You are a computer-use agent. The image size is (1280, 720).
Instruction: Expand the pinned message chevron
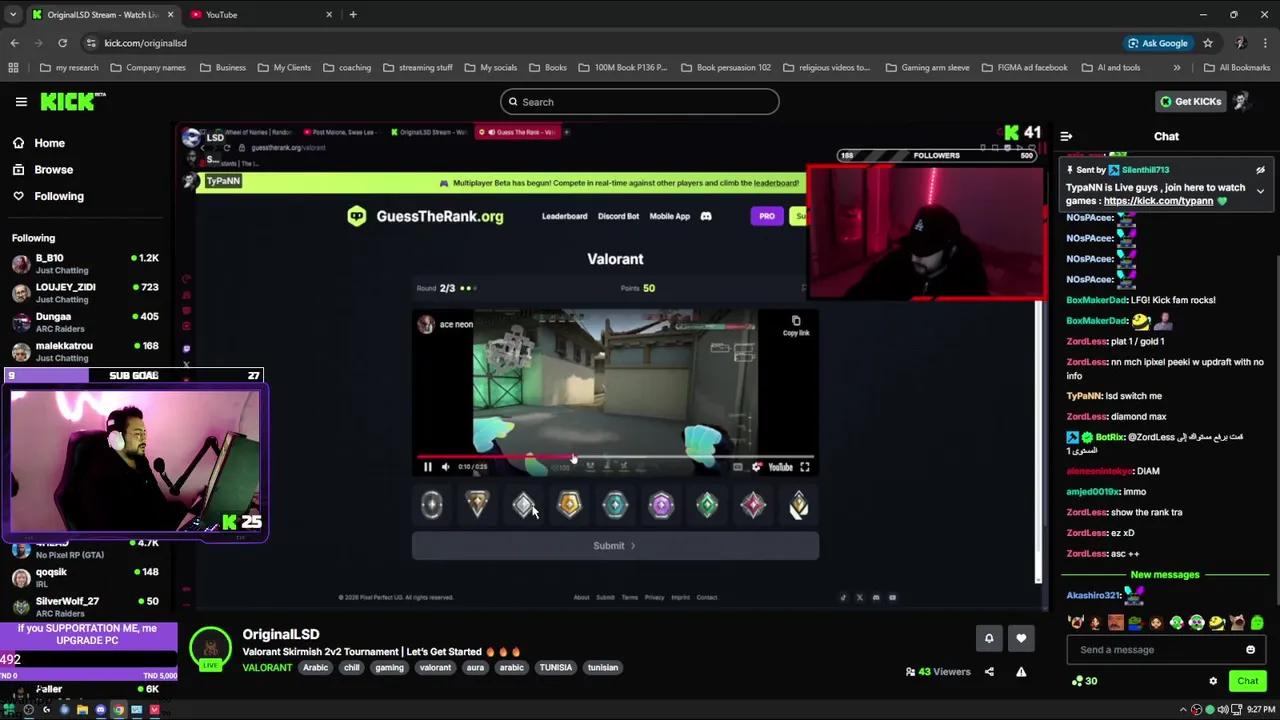(x=1260, y=190)
